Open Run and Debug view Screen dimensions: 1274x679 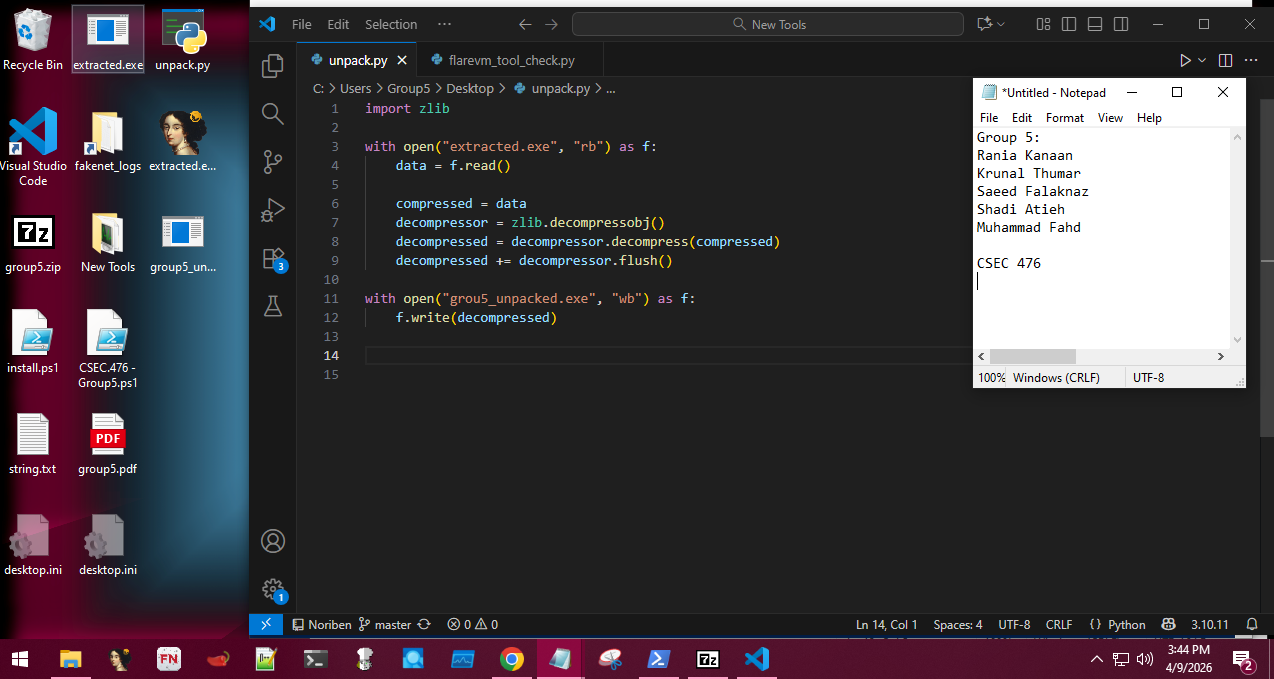[x=272, y=211]
